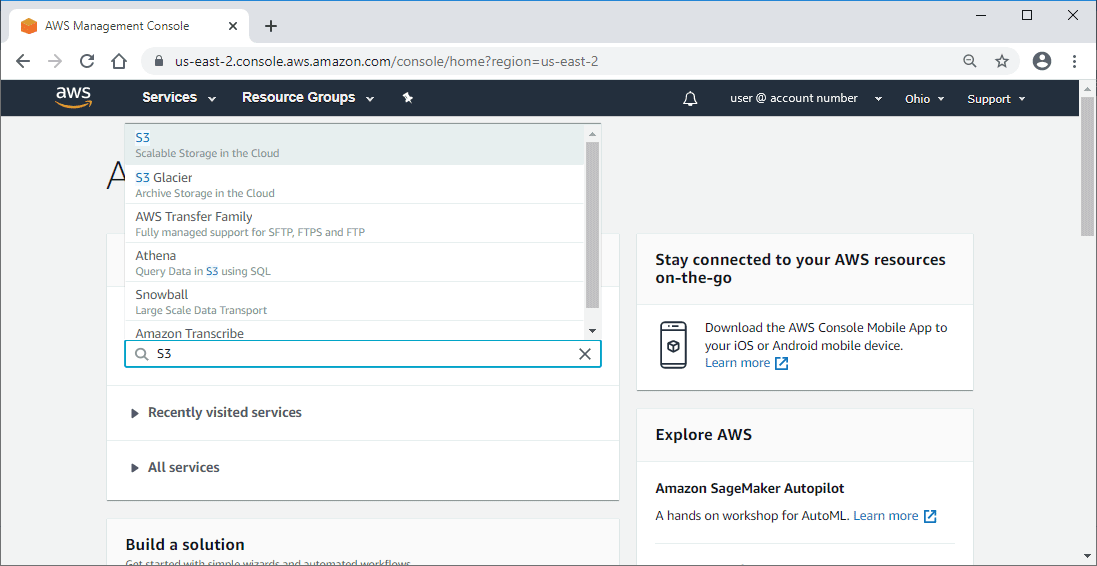The width and height of the screenshot is (1097, 566).
Task: Click the Build a solution heading
Action: pos(185,545)
